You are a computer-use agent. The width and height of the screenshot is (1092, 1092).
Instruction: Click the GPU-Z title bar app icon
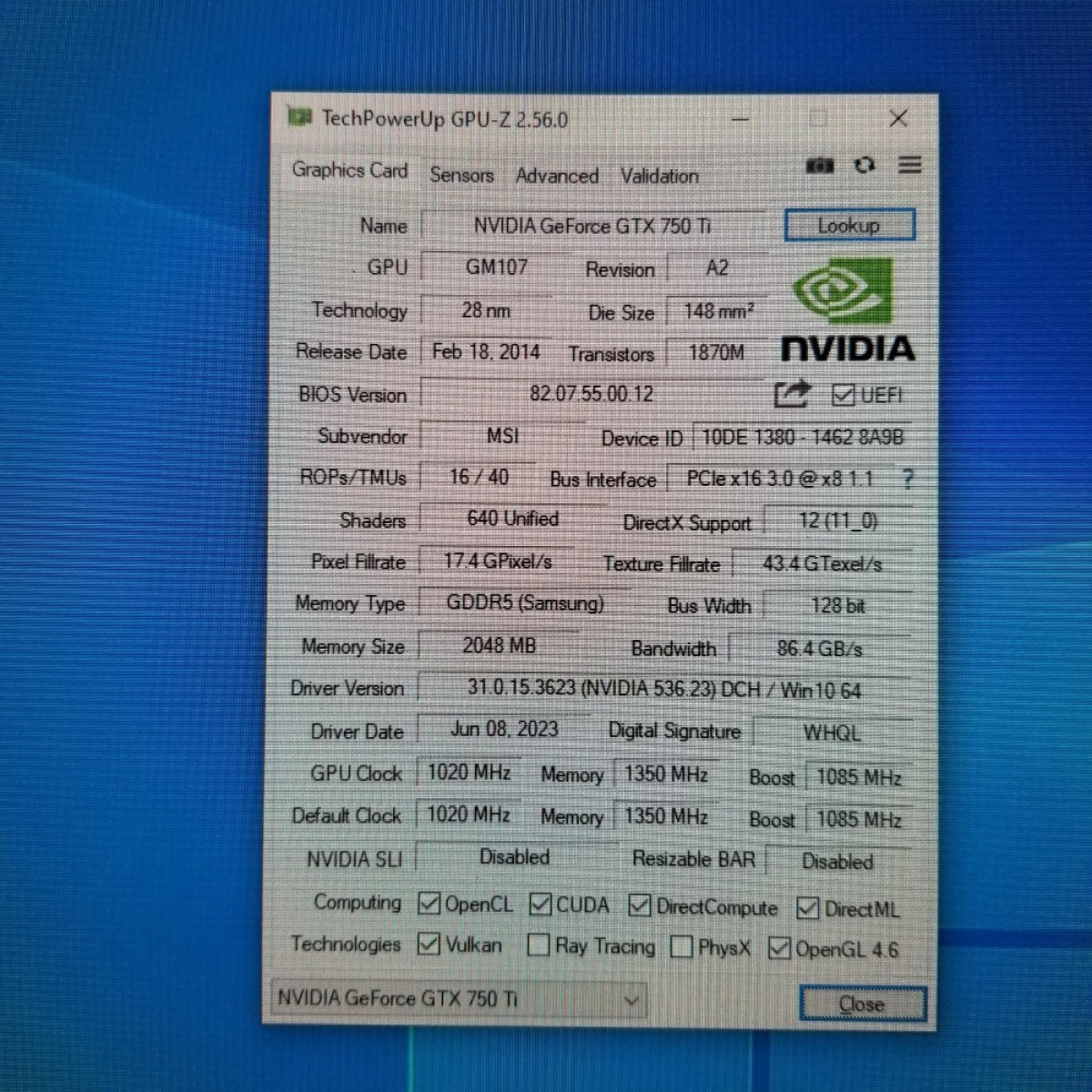(299, 116)
